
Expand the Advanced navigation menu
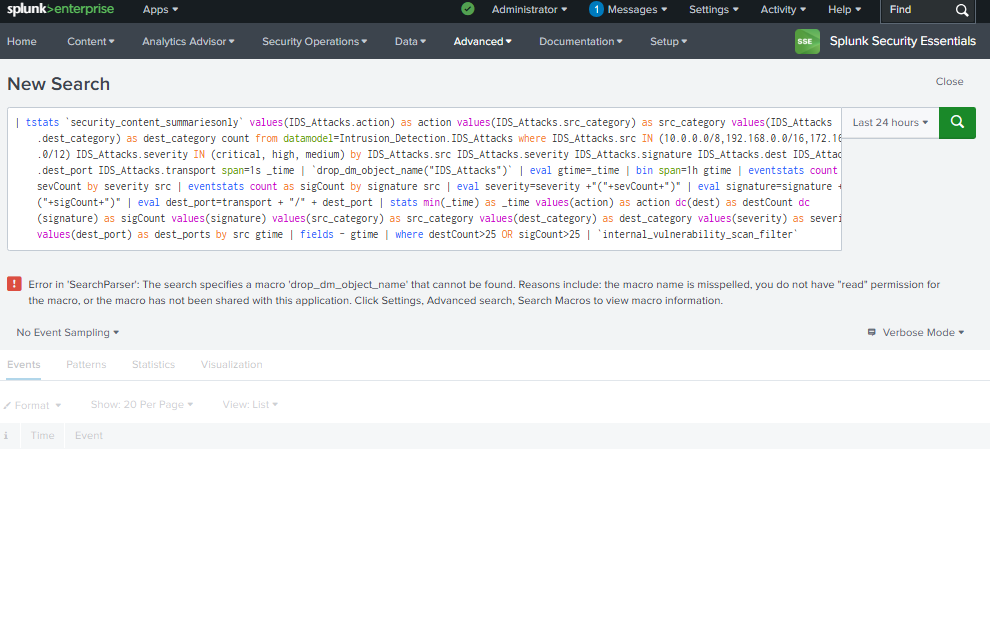[x=481, y=41]
